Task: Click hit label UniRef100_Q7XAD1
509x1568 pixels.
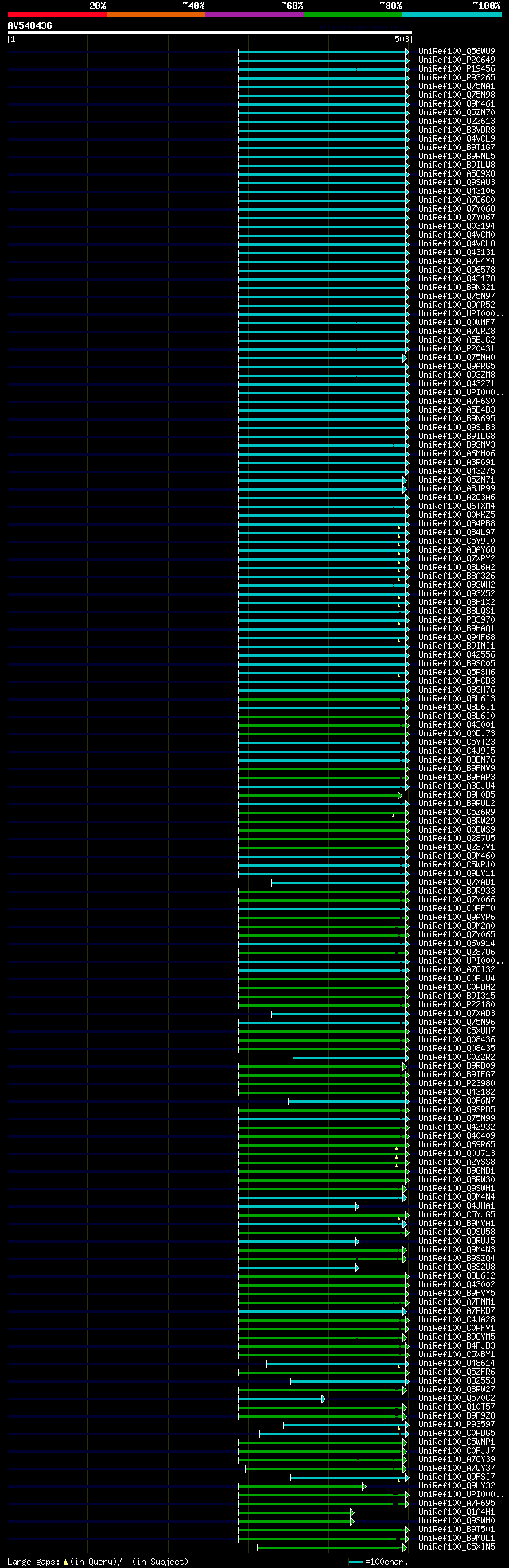Action: tap(457, 882)
